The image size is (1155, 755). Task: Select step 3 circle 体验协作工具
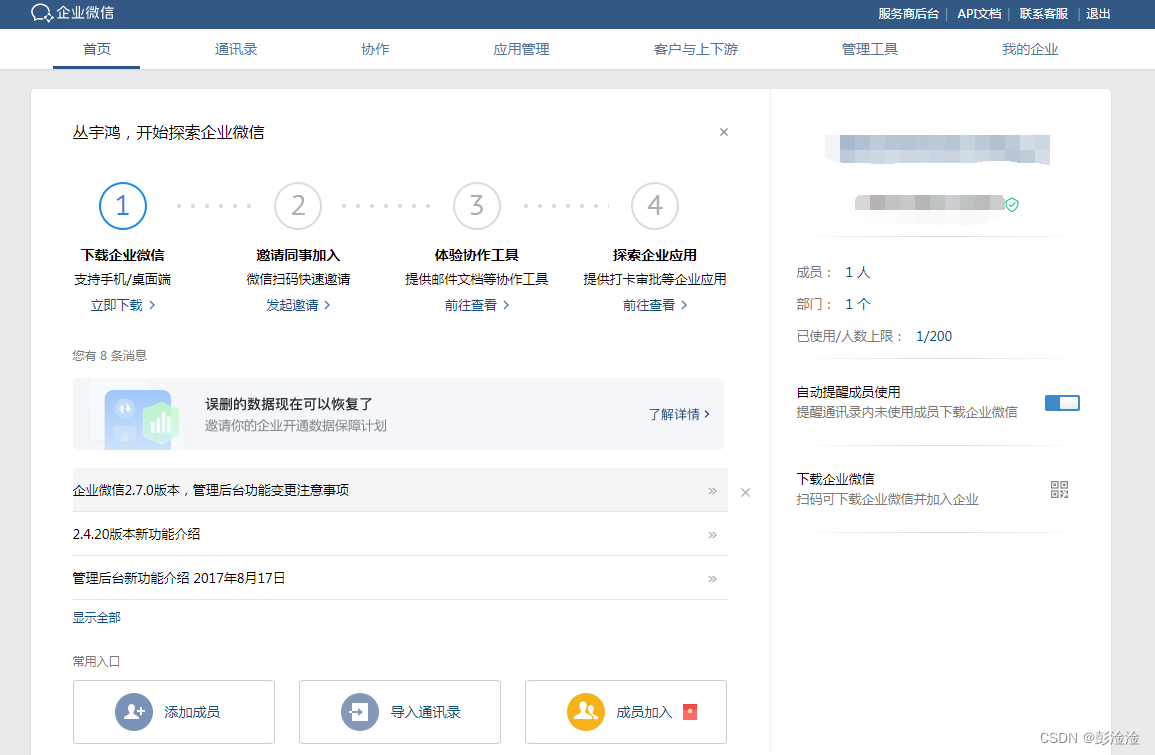pos(477,206)
